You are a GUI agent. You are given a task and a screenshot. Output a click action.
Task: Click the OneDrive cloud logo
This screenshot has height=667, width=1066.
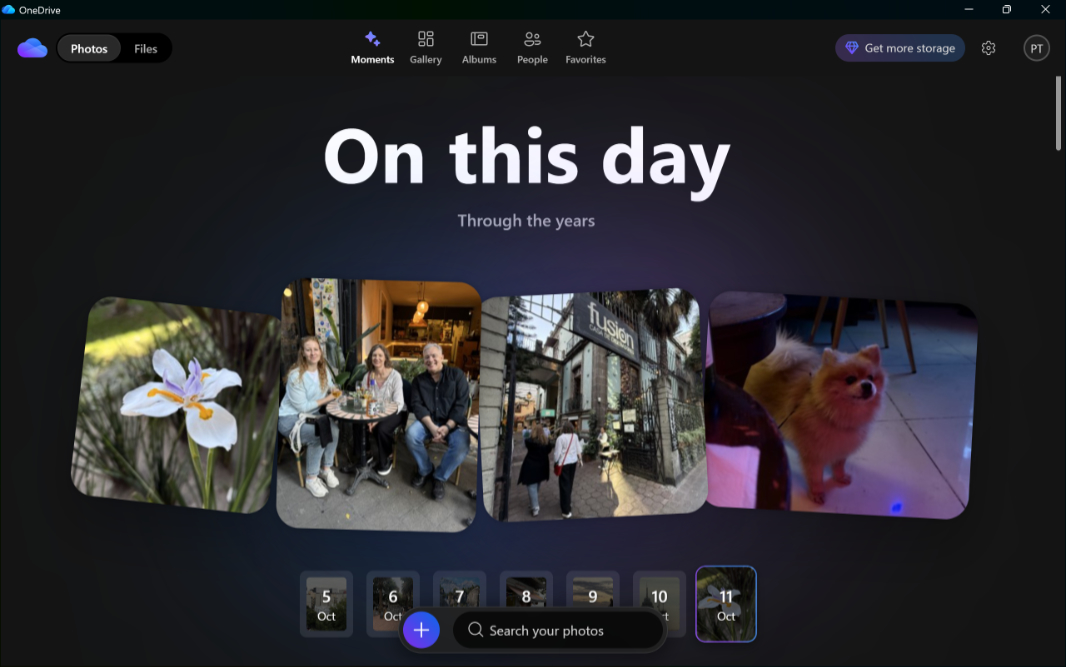pos(32,48)
